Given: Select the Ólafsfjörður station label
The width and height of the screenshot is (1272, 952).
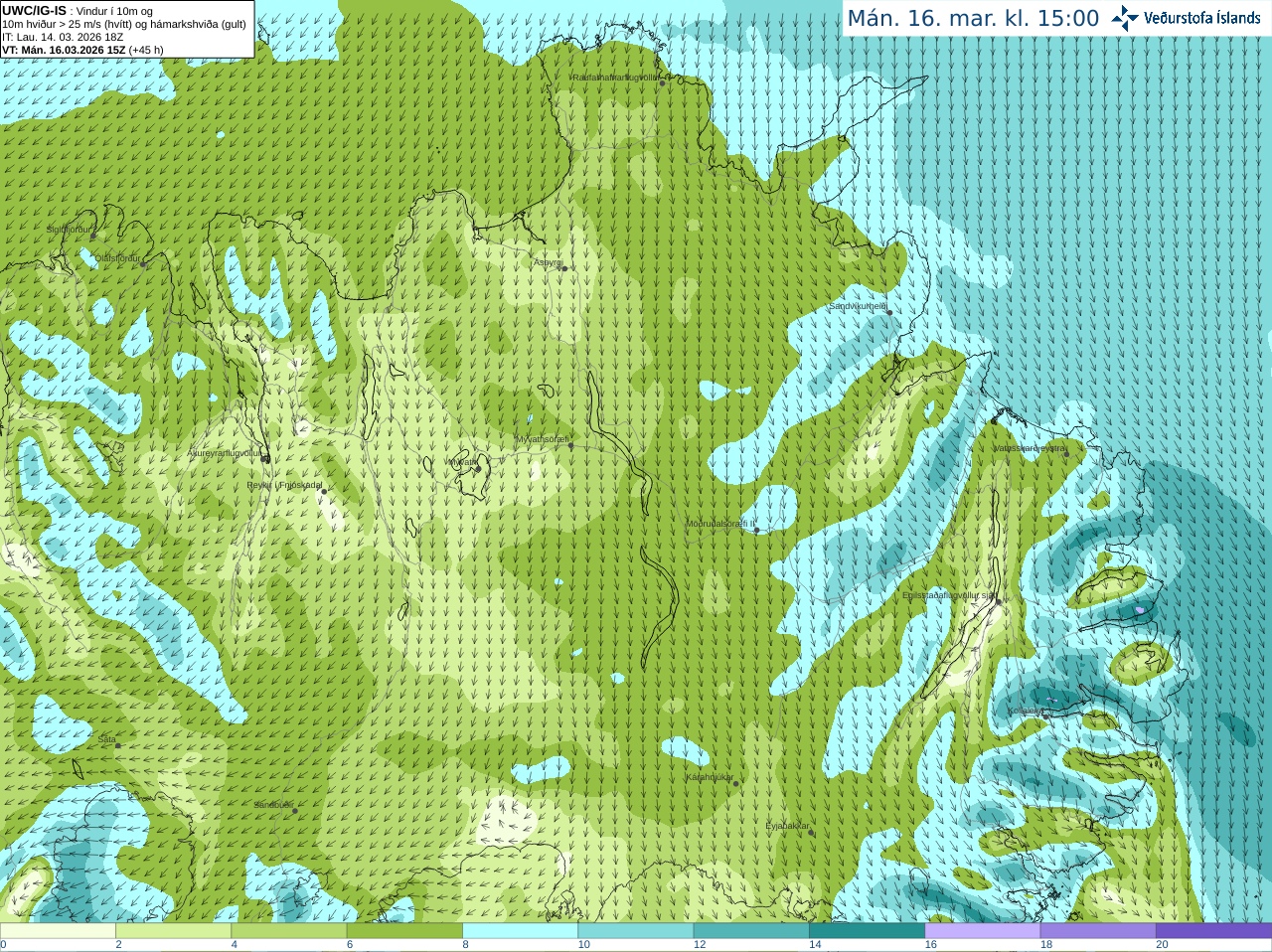Looking at the screenshot, I should point(118,258).
